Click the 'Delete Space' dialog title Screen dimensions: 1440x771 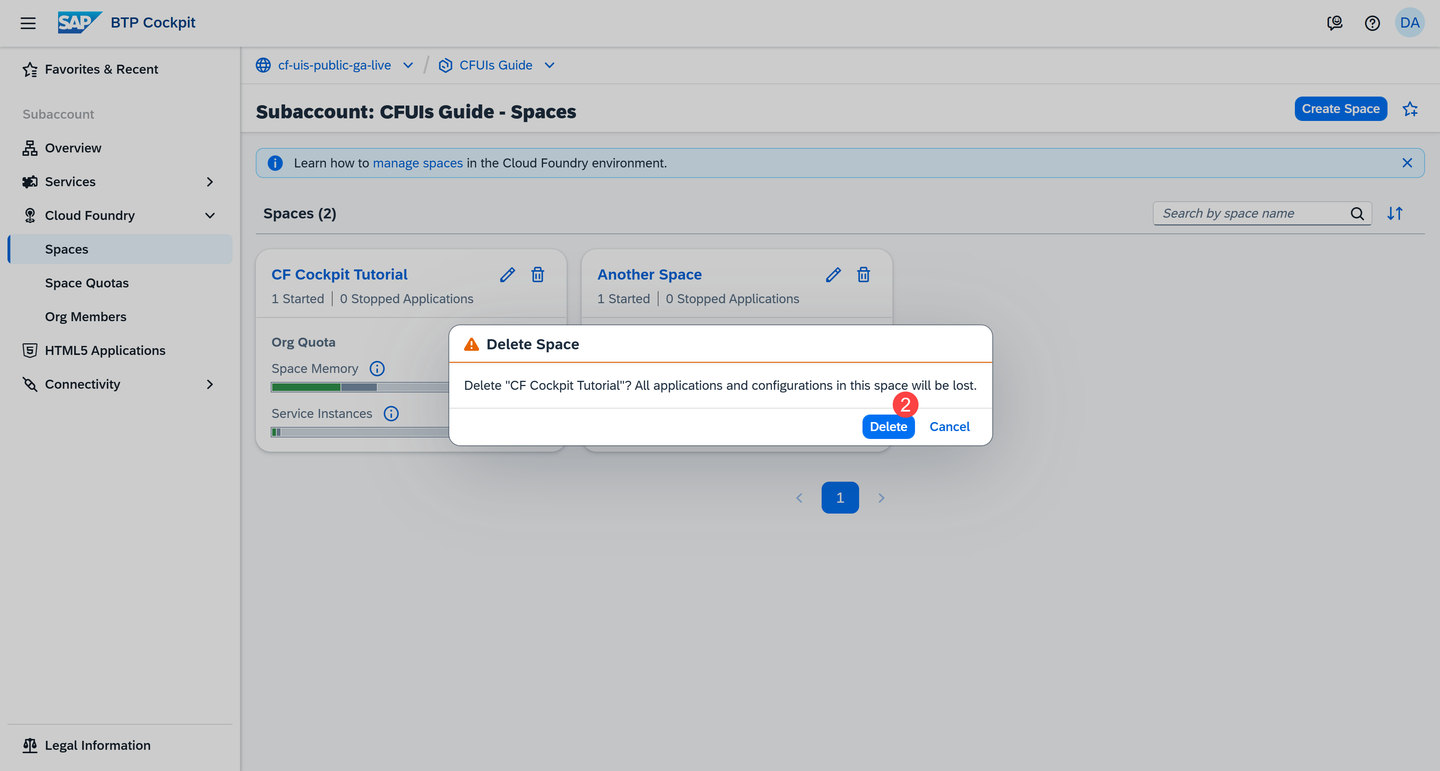[533, 344]
